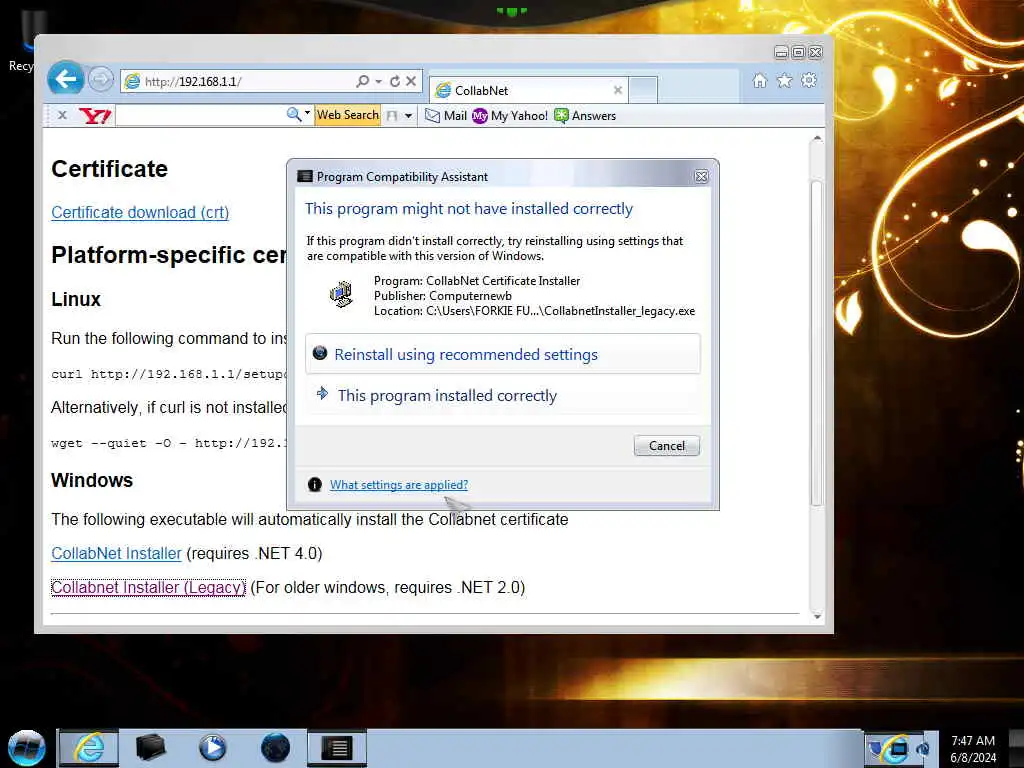Click the curl command code line
The width and height of the screenshot is (1024, 768).
[x=168, y=374]
